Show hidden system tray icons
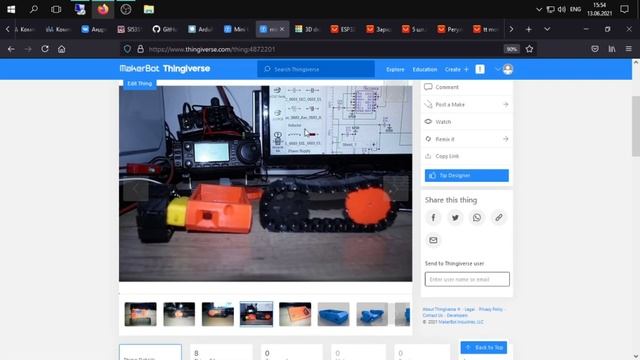This screenshot has width=640, height=360. click(x=539, y=9)
